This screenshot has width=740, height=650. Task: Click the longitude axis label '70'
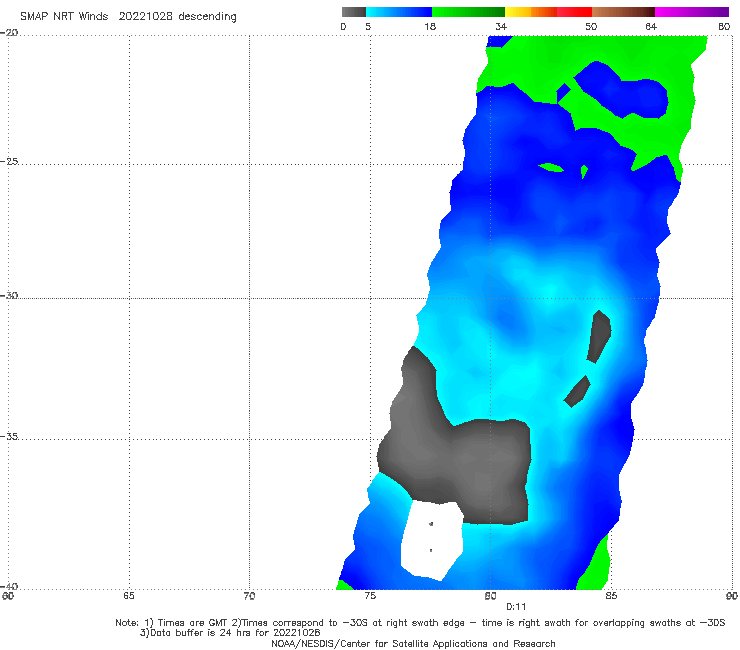pyautogui.click(x=249, y=596)
